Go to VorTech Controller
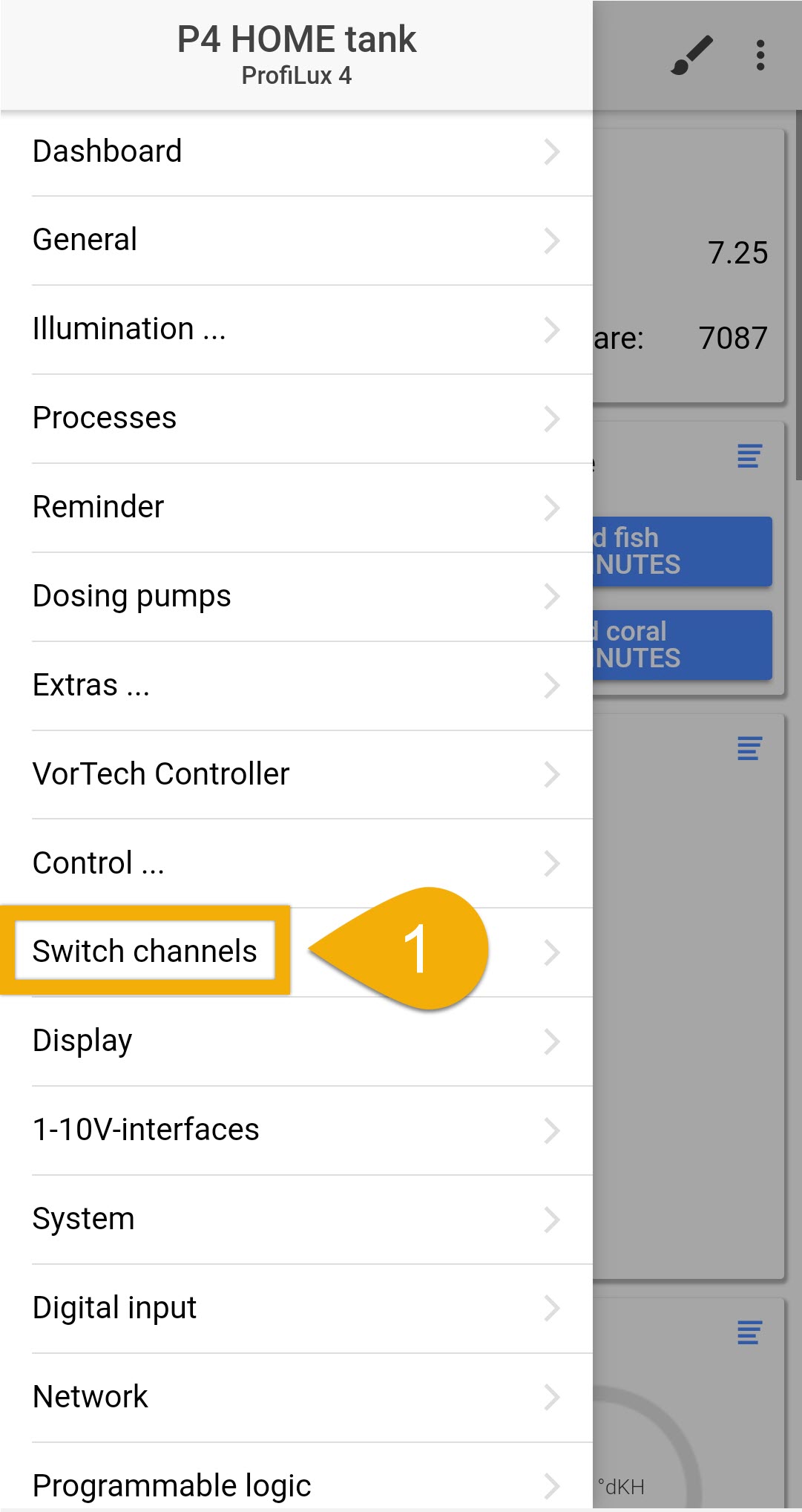The width and height of the screenshot is (802, 1512). [297, 774]
